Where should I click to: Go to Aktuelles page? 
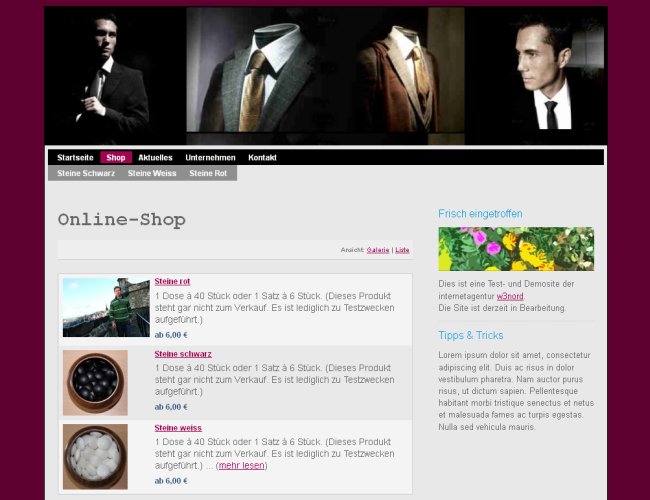tap(155, 158)
